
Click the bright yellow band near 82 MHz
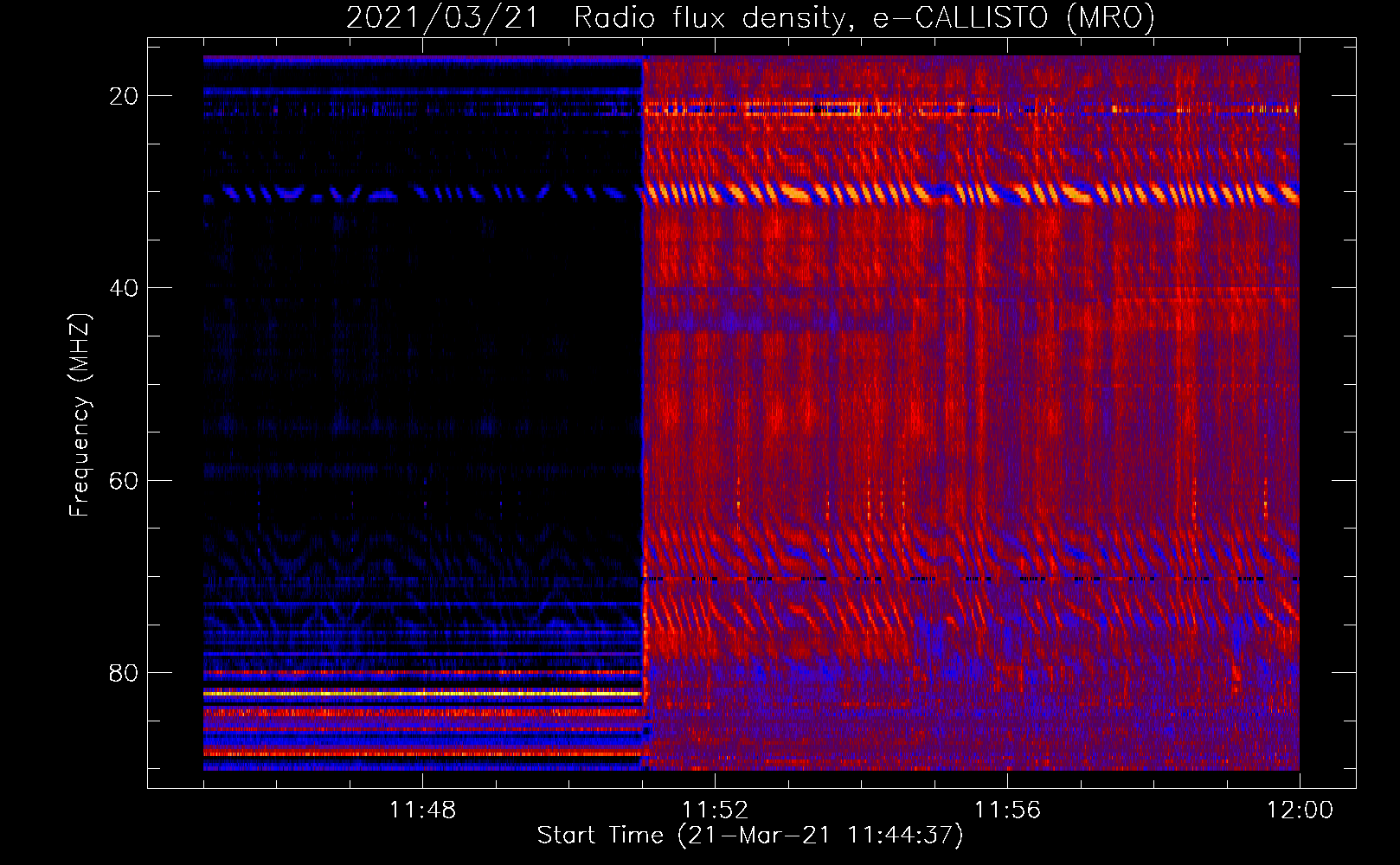click(x=423, y=694)
